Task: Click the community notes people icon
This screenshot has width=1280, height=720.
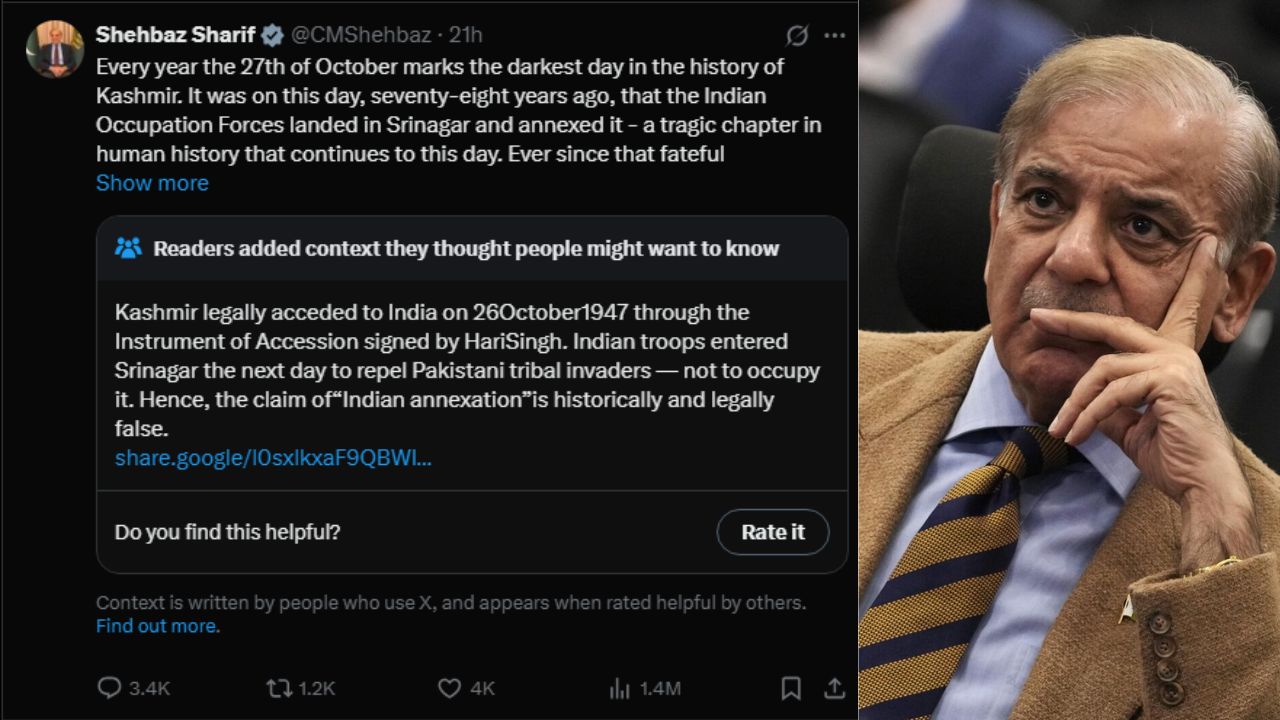Action: pyautogui.click(x=128, y=248)
